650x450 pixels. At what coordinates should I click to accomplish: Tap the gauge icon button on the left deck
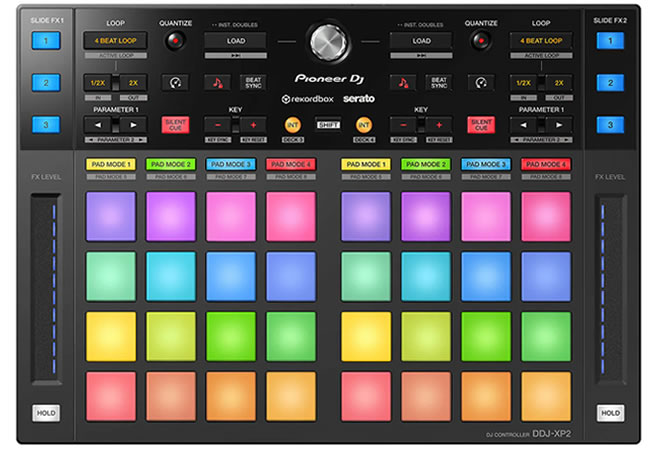tap(175, 83)
